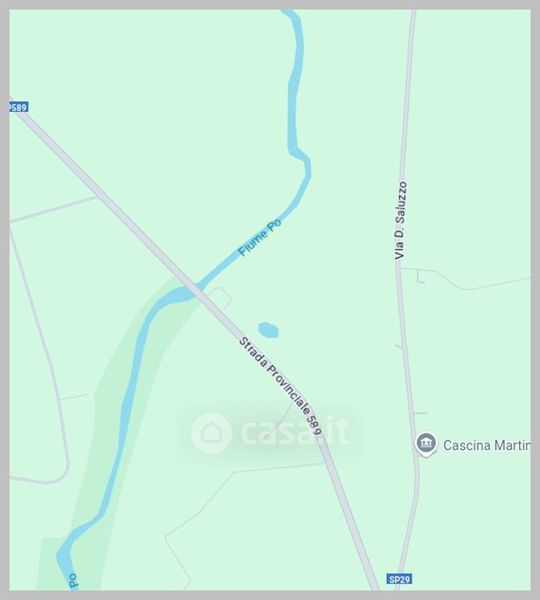Screen dimensions: 540x600
Task: Click the Cascina Martin place label
Action: [486, 445]
